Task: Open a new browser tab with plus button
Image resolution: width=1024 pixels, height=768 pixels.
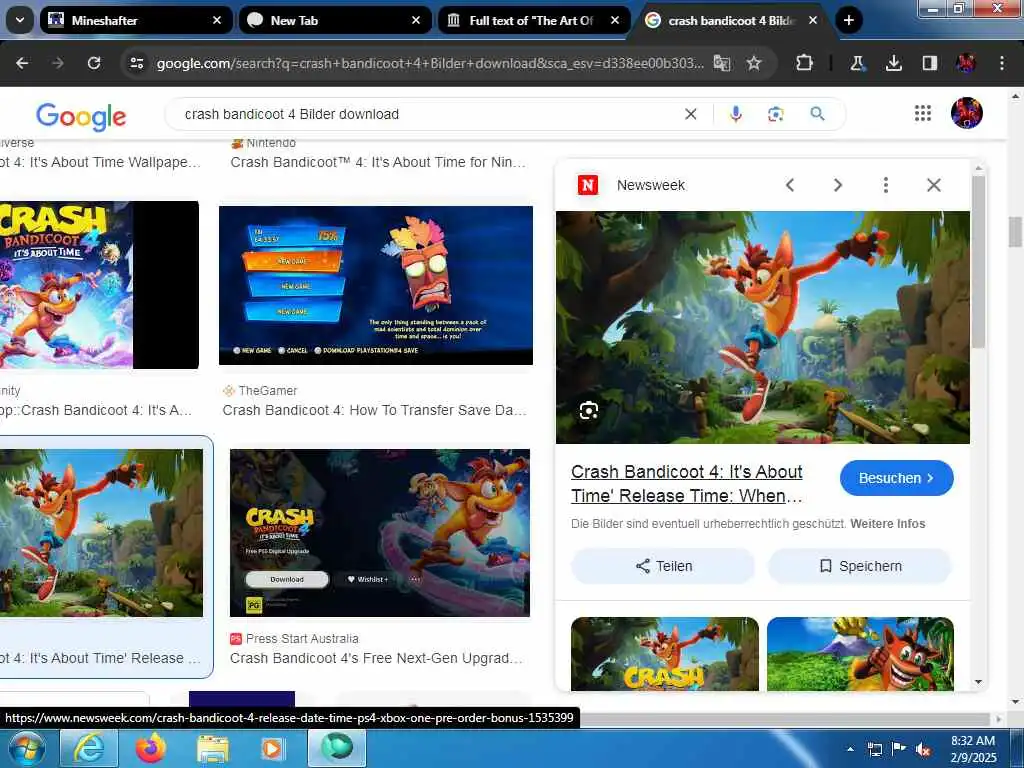Action: coord(848,20)
